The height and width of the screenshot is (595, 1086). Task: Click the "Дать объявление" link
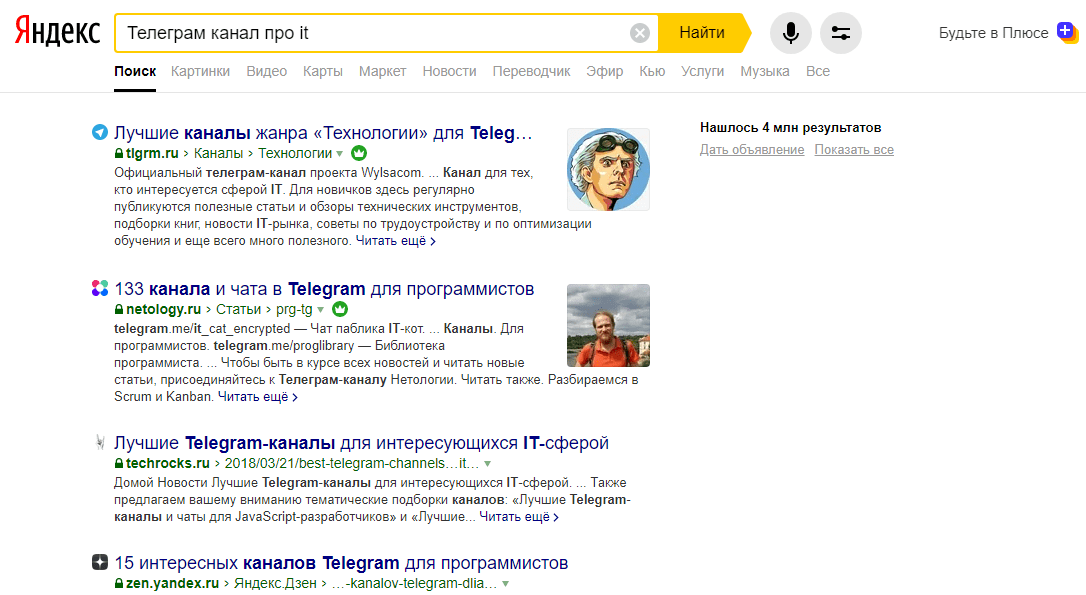pyautogui.click(x=751, y=150)
